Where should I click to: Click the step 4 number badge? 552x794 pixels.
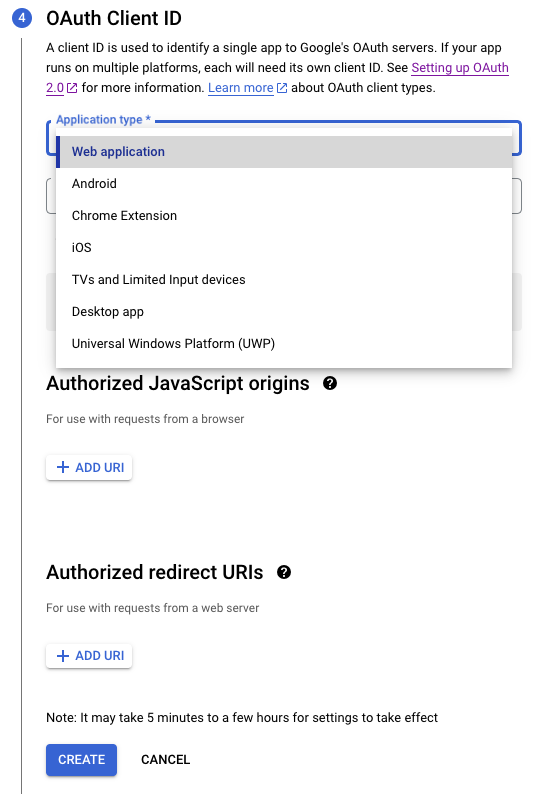(x=22, y=18)
